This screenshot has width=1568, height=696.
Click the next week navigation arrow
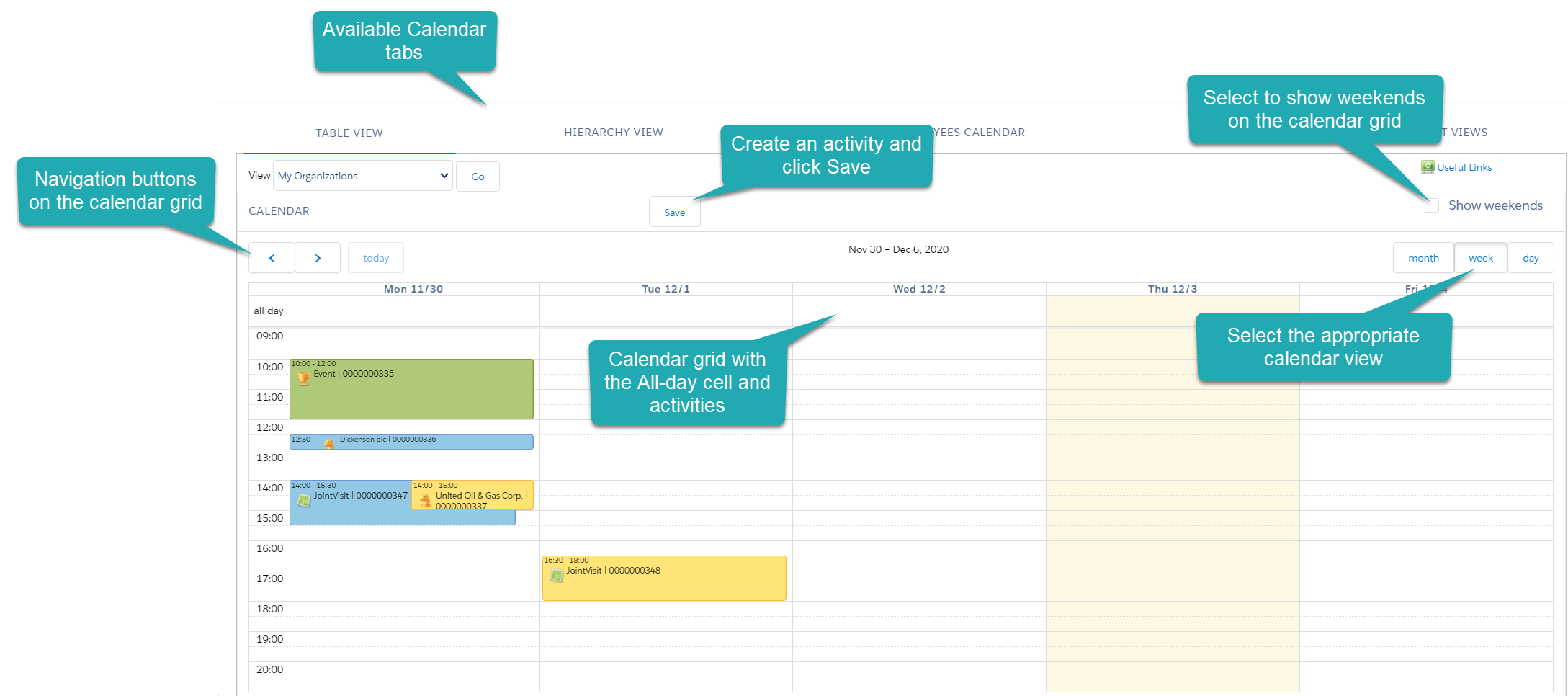point(318,257)
